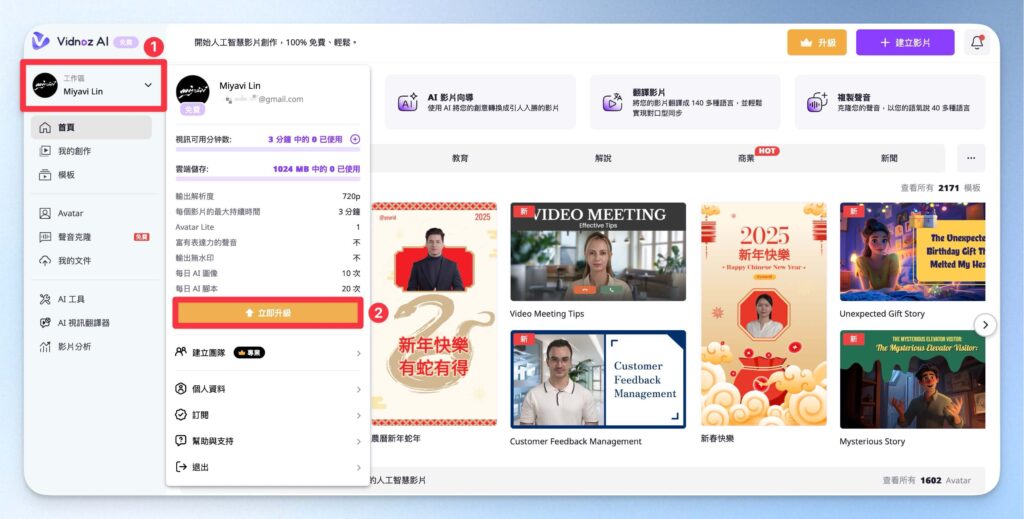
Task: Click 查看所有 2171 模板 link
Action: pyautogui.click(x=940, y=188)
